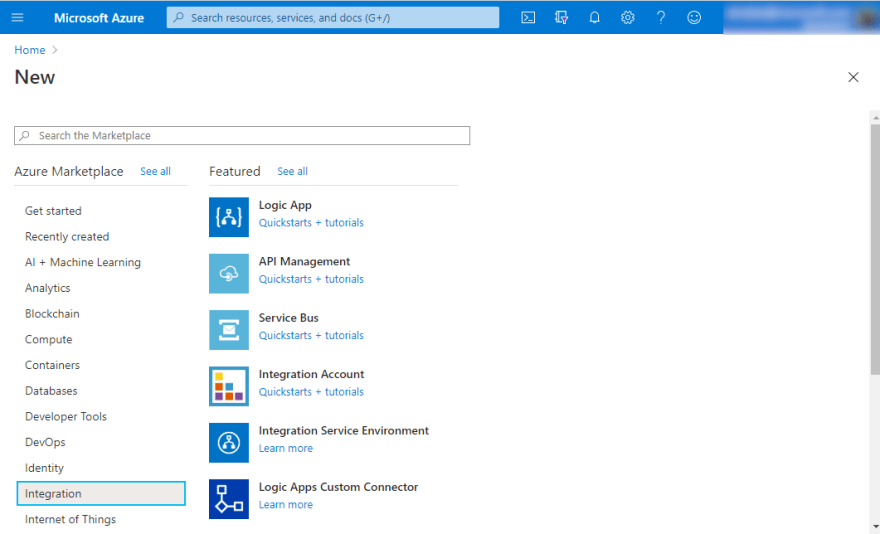Screen dimensions: 880x534
Task: Select Developer Tools category
Action: (x=66, y=417)
